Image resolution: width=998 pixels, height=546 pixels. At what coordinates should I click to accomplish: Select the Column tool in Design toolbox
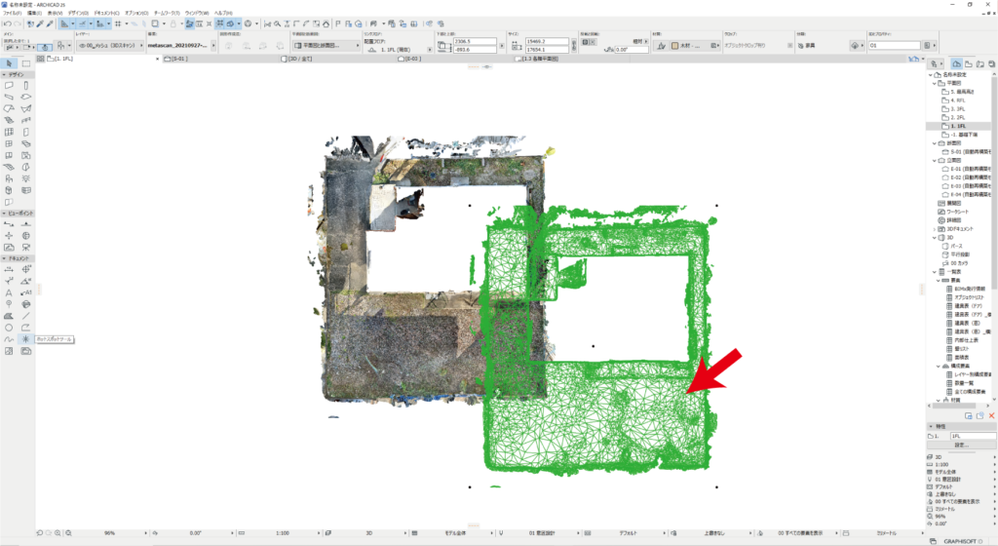pos(26,85)
